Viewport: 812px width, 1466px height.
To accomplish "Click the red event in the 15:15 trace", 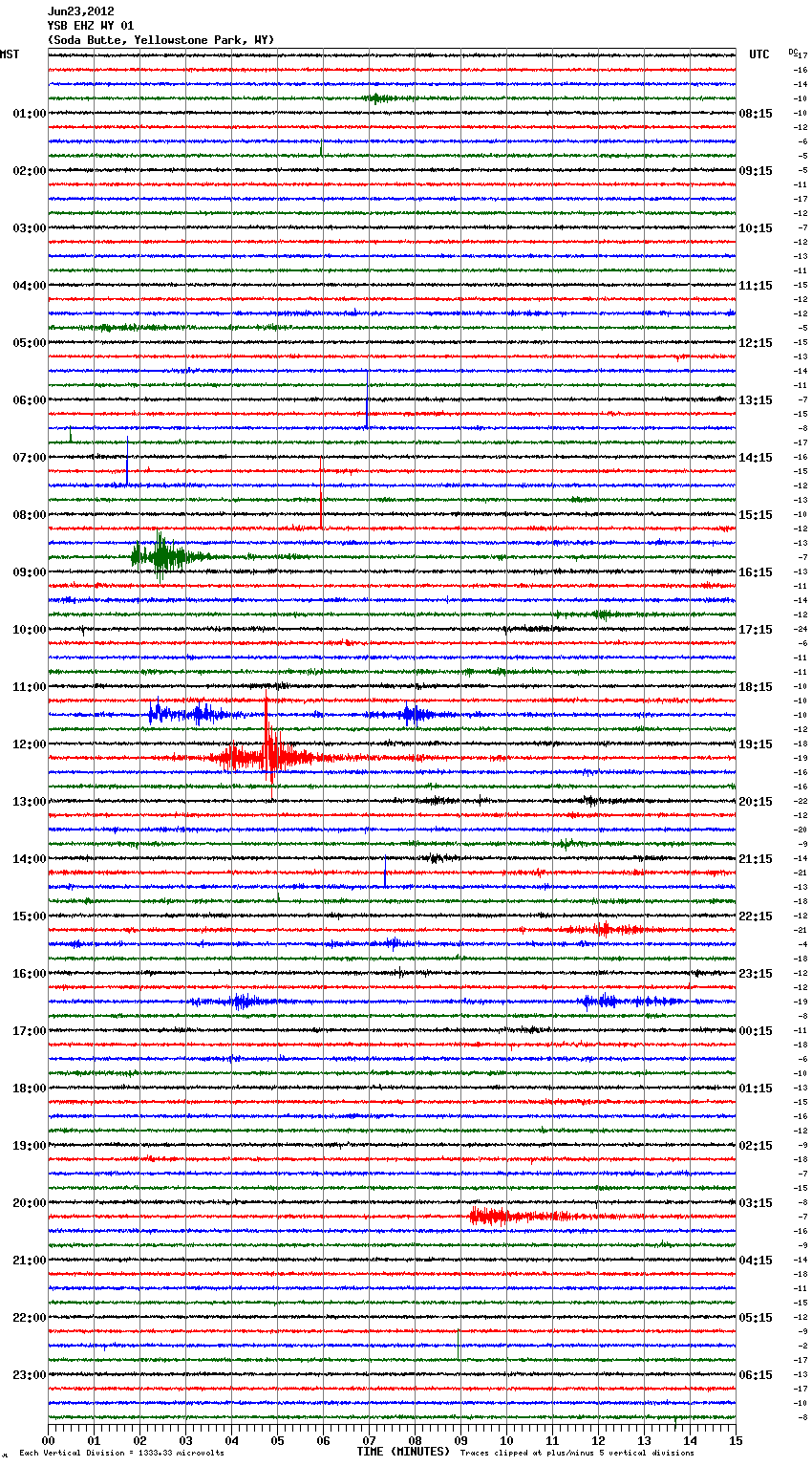I will pyautogui.click(x=604, y=929).
